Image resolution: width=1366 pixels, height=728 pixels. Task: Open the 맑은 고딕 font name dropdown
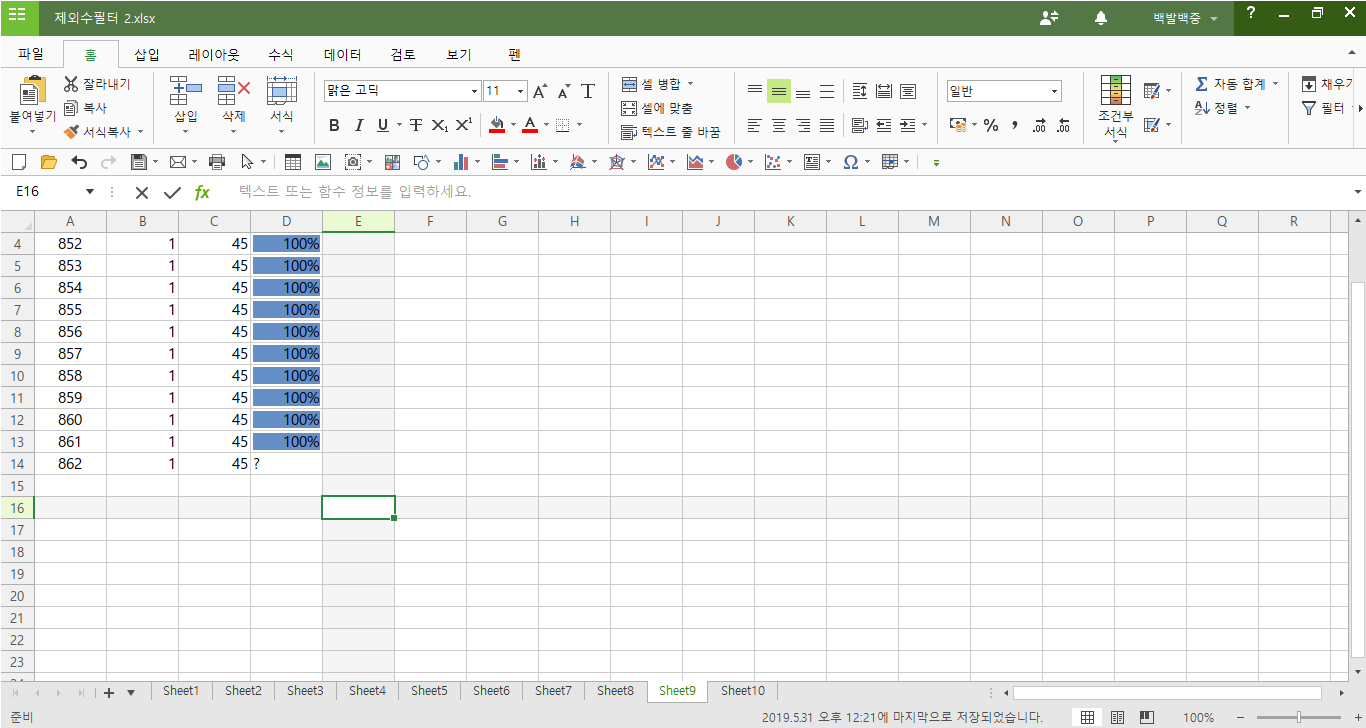474,91
